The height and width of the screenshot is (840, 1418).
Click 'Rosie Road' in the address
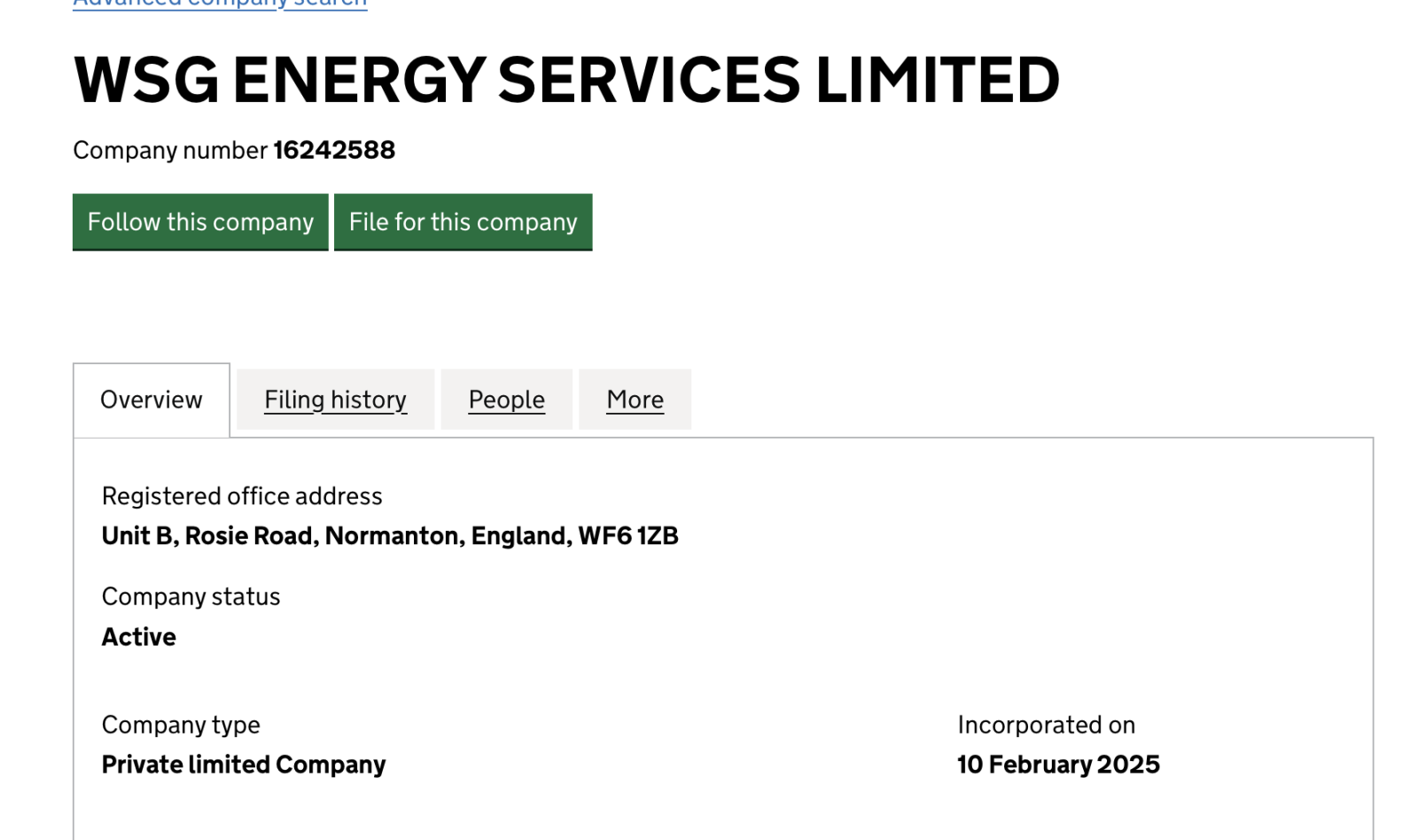pos(252,536)
